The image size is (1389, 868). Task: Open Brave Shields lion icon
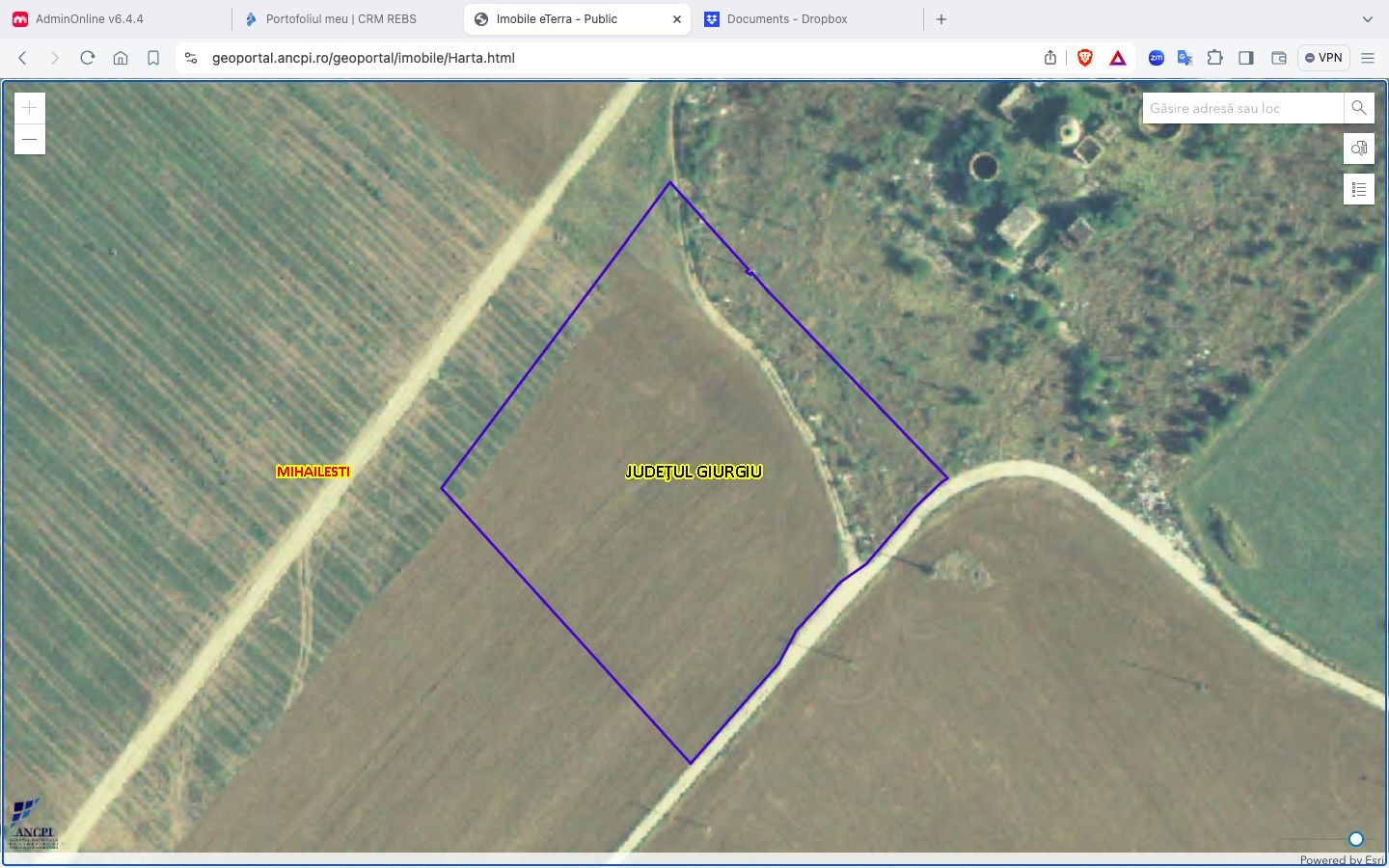(1085, 58)
